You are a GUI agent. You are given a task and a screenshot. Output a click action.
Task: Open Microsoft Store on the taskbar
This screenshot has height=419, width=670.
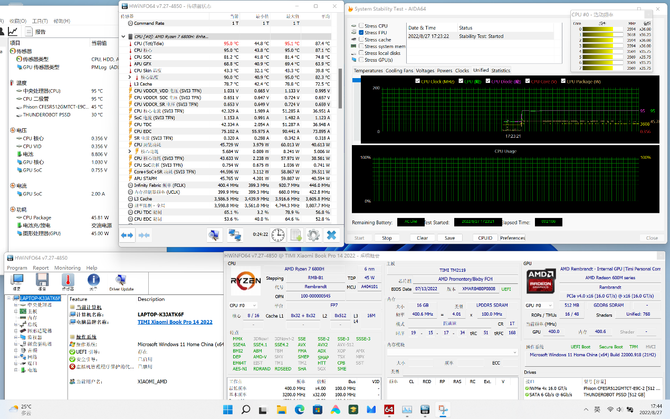click(317, 410)
